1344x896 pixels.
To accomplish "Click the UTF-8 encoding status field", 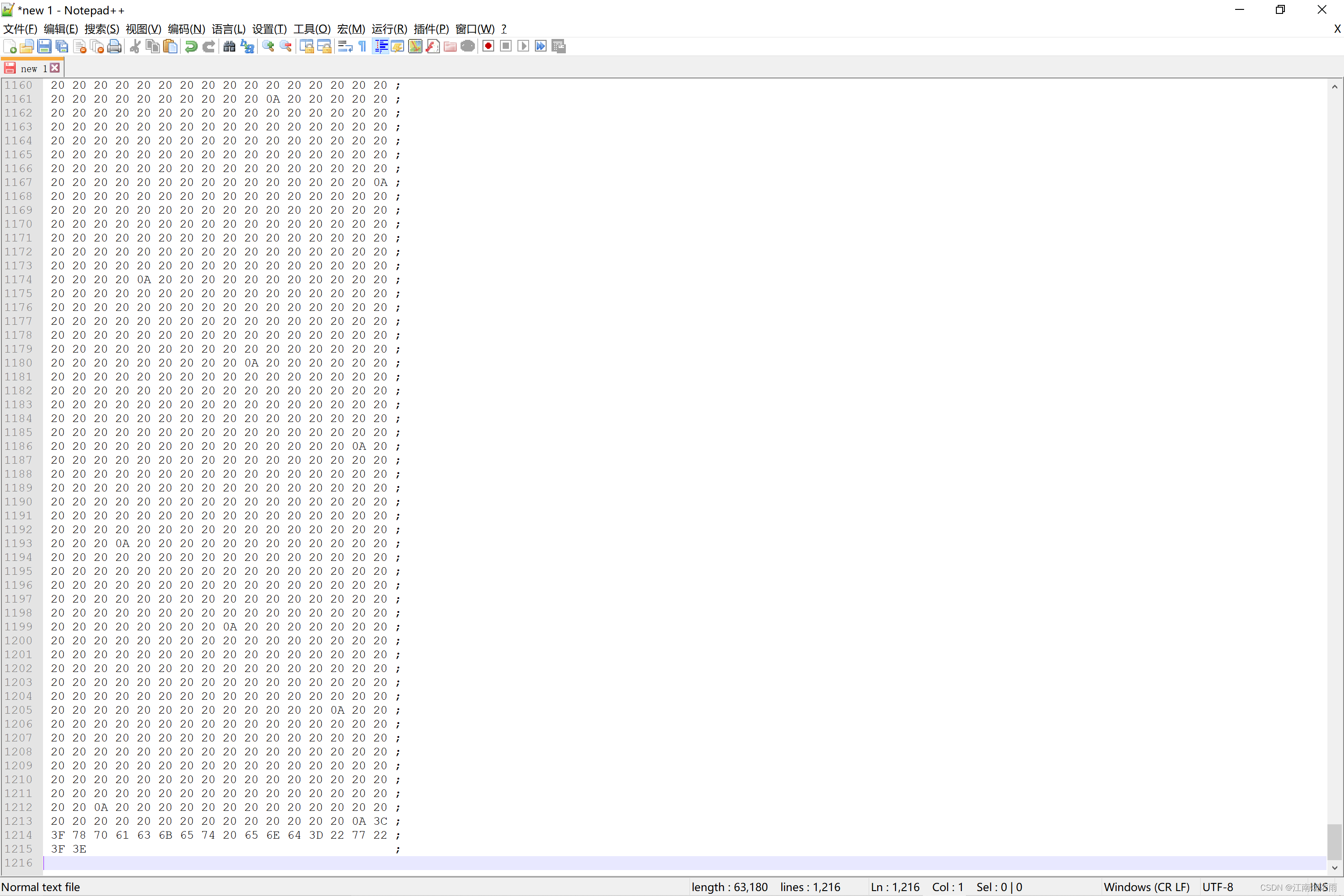I will click(x=1218, y=887).
